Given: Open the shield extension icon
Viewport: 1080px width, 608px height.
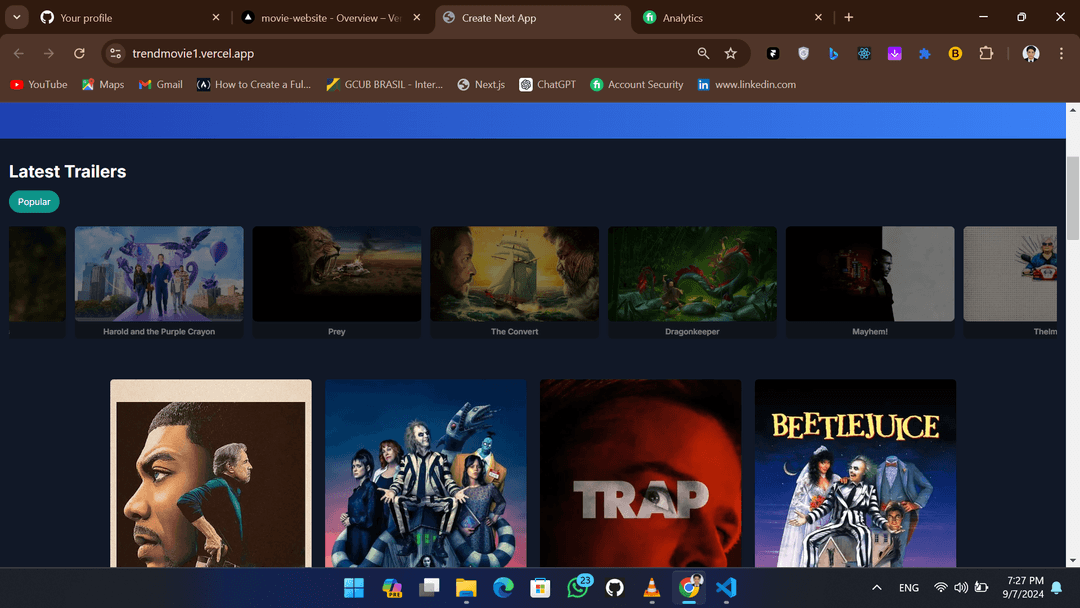Looking at the screenshot, I should [x=803, y=54].
